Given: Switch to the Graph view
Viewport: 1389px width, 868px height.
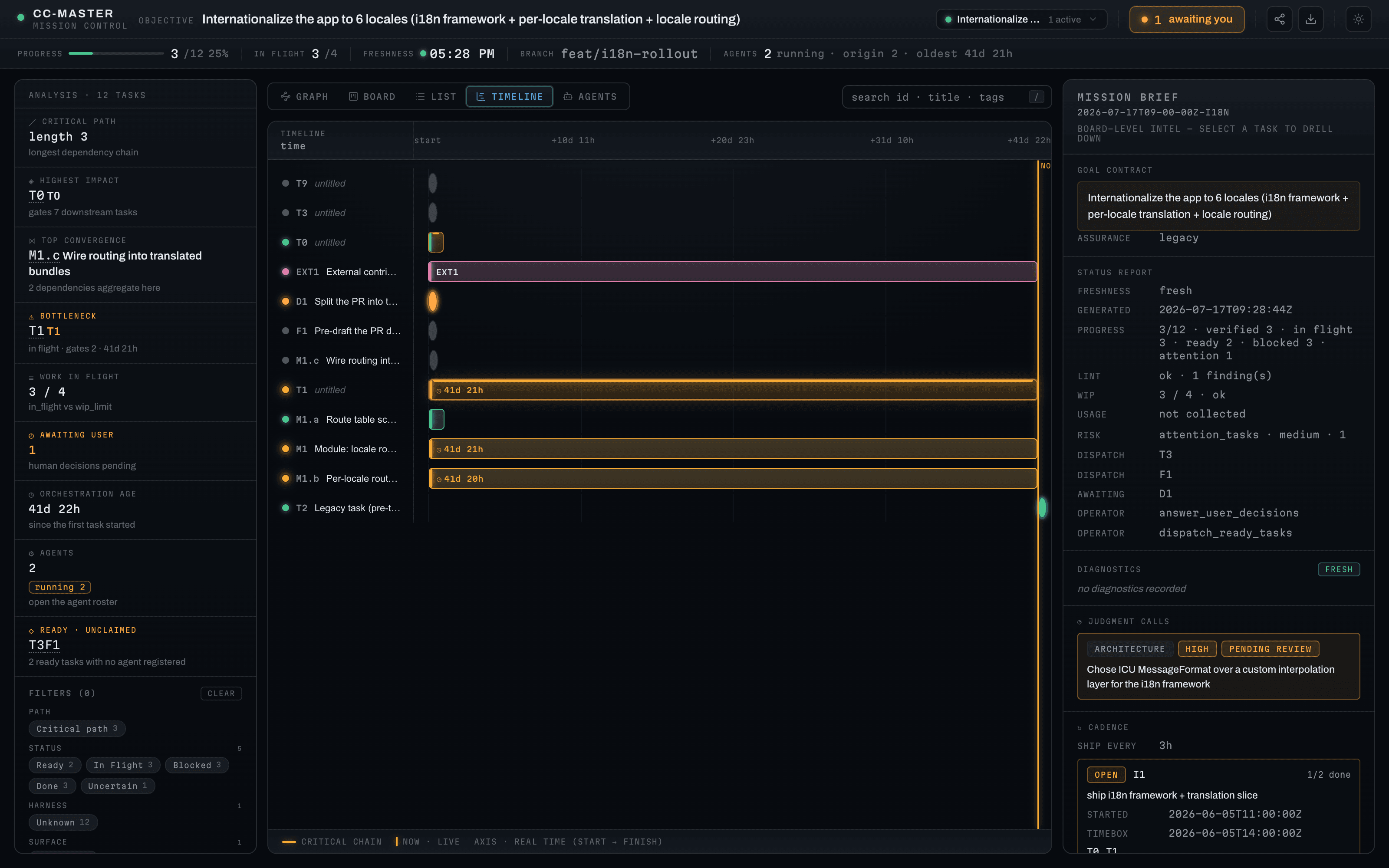Looking at the screenshot, I should [304, 96].
